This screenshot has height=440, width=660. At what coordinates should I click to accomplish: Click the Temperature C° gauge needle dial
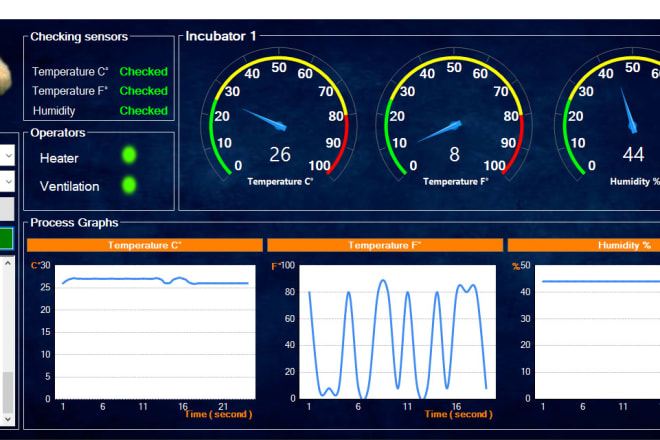279,116
